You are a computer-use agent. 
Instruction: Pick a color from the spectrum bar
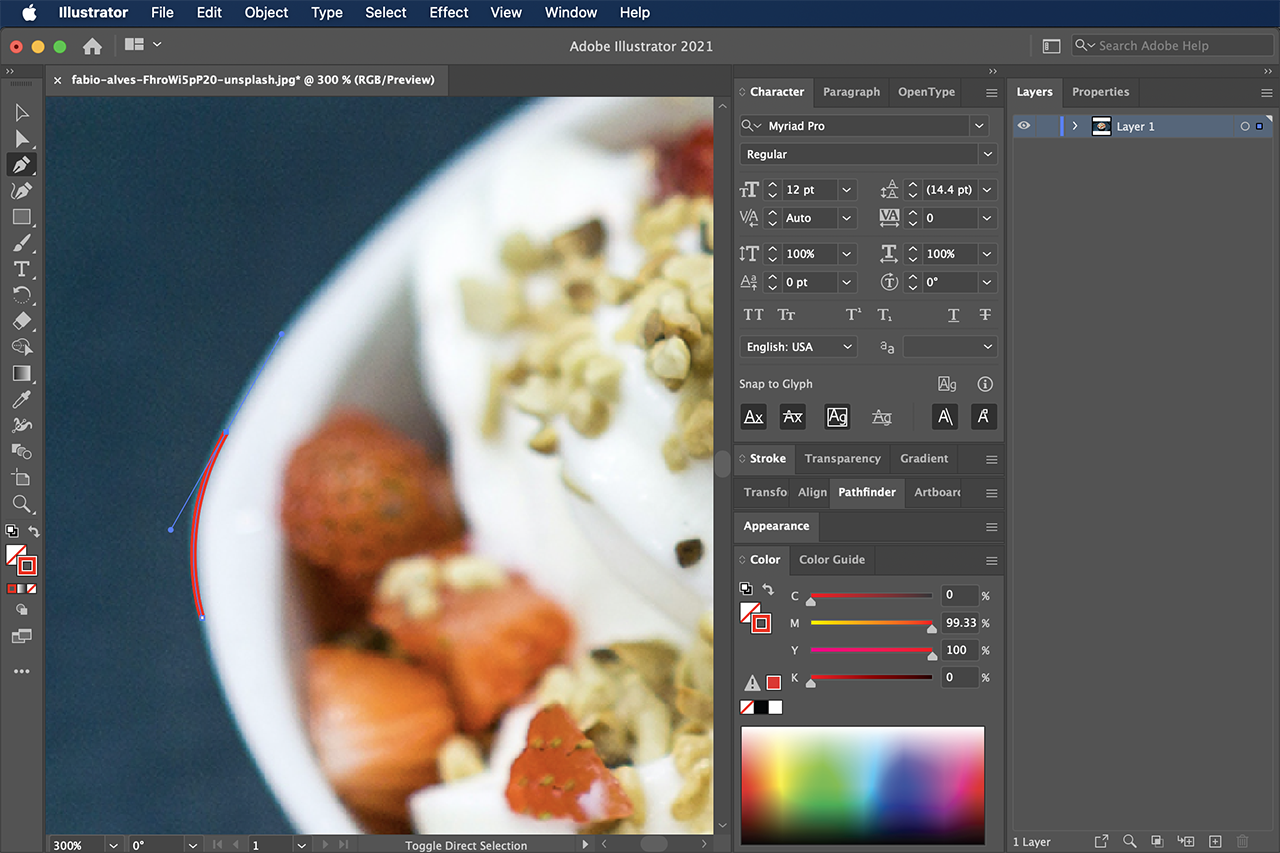pyautogui.click(x=862, y=786)
